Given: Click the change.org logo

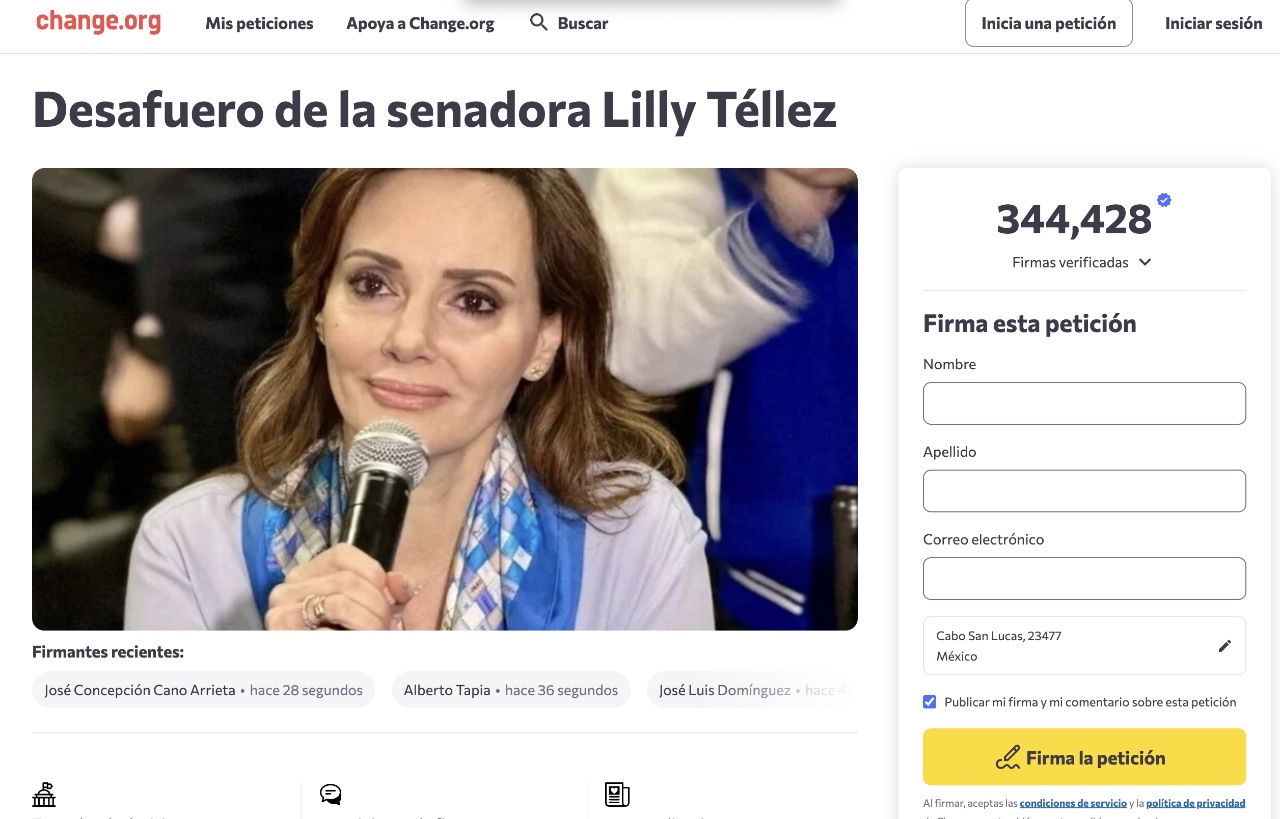Looking at the screenshot, I should (98, 22).
